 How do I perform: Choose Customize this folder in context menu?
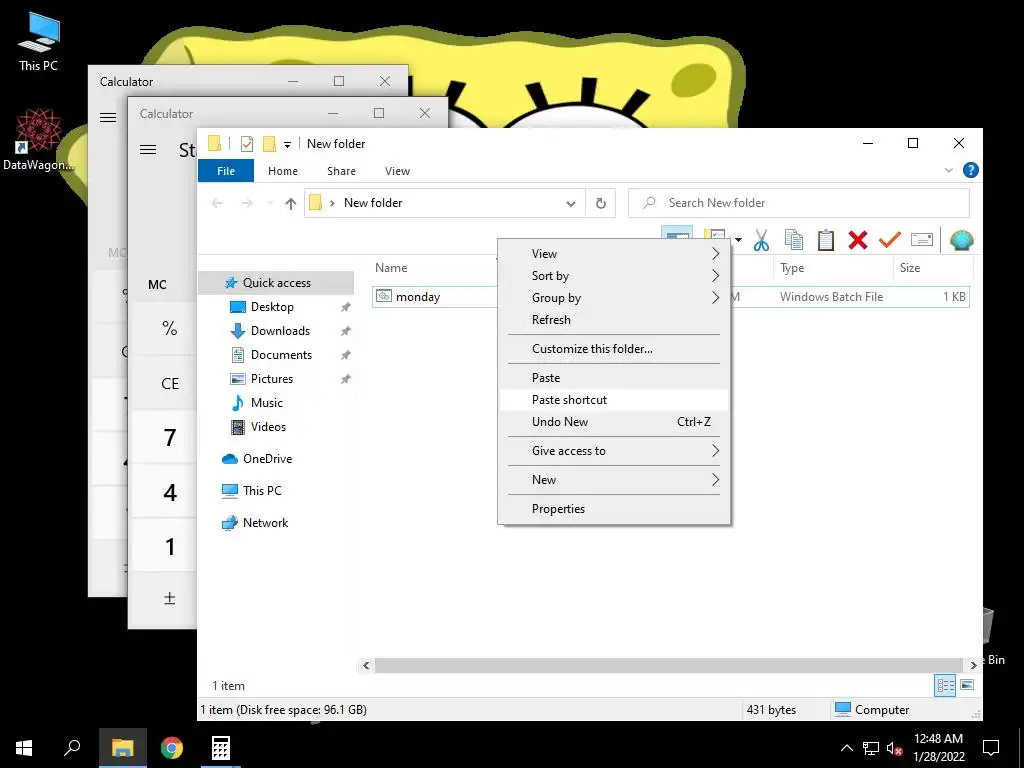coord(614,349)
